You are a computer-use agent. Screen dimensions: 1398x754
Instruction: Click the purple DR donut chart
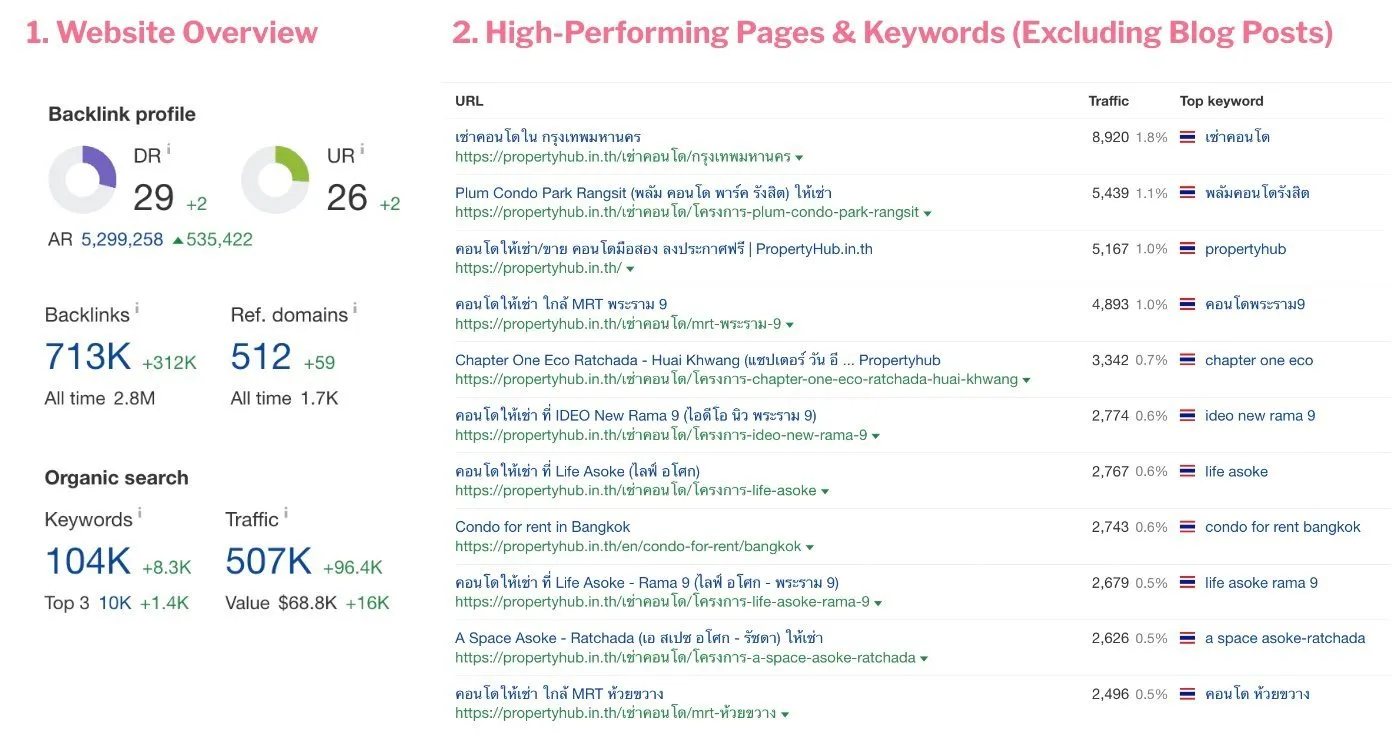(x=82, y=180)
